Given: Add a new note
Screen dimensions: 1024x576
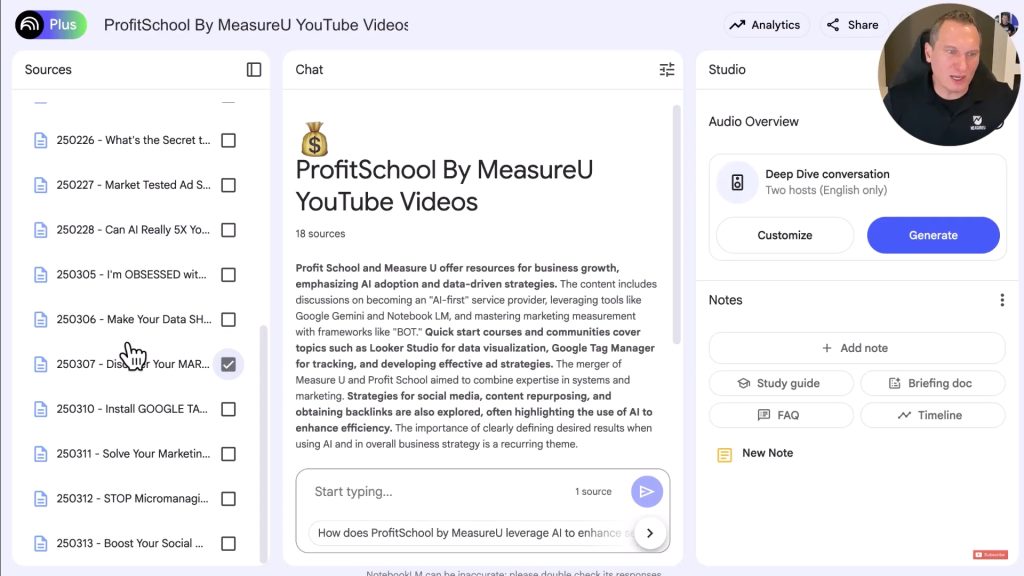Looking at the screenshot, I should pos(856,348).
